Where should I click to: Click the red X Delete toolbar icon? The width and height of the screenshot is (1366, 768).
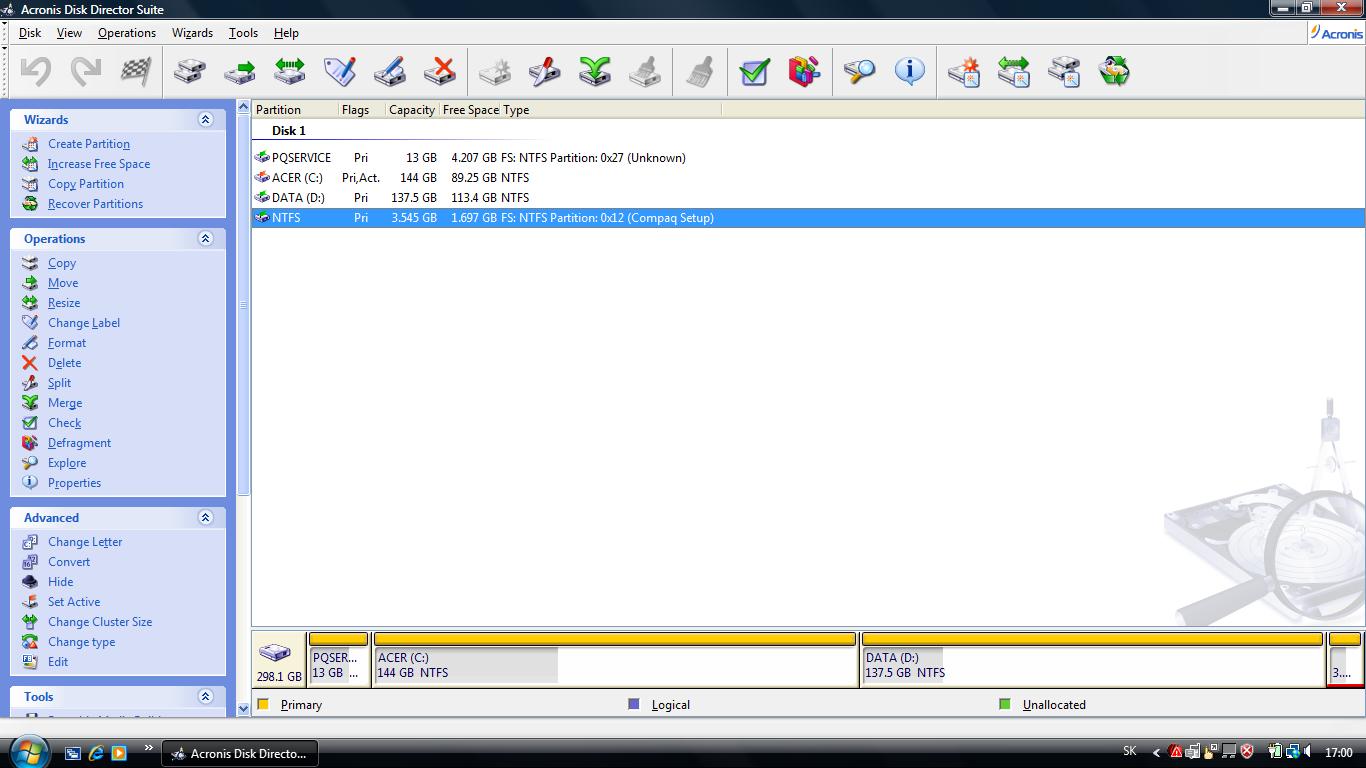[x=440, y=71]
